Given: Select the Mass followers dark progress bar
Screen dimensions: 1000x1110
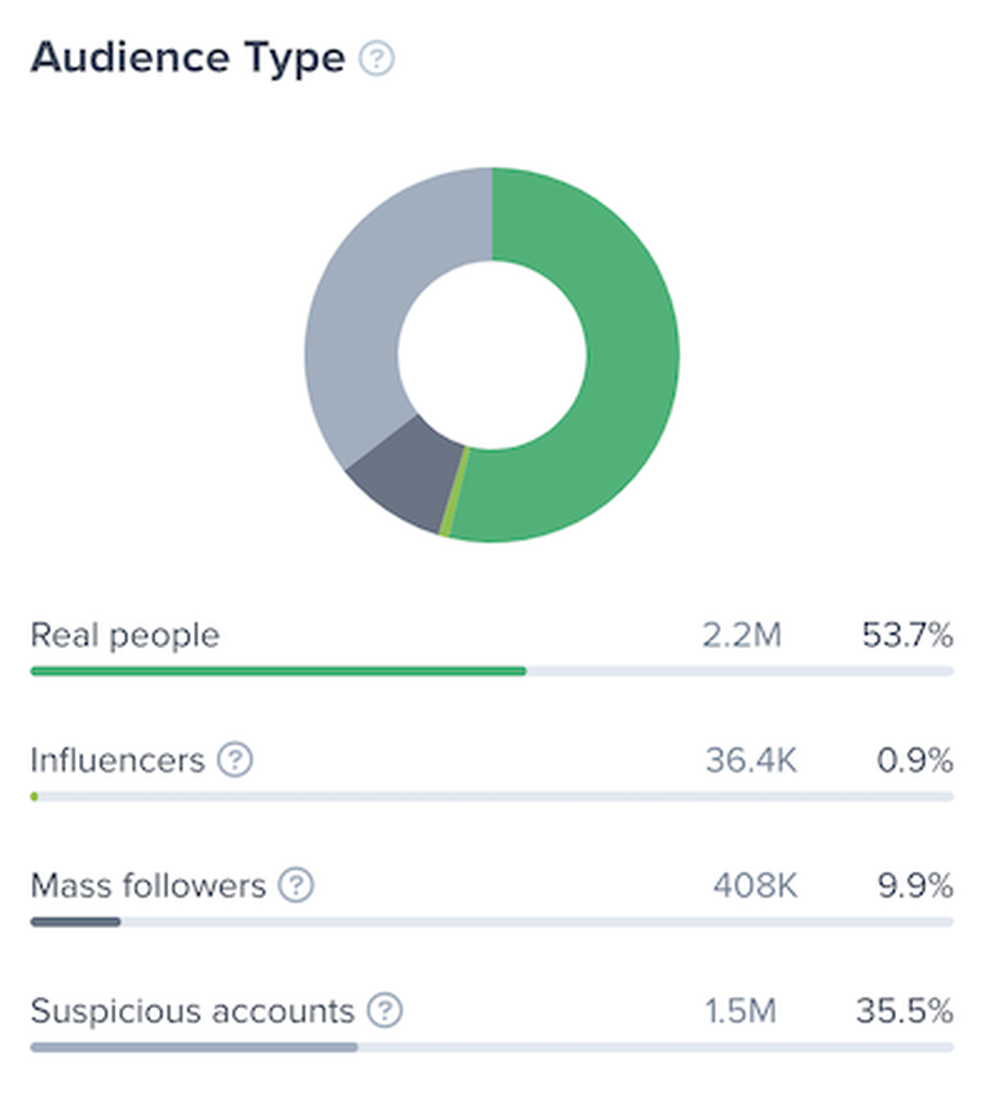Looking at the screenshot, I should pos(76,922).
